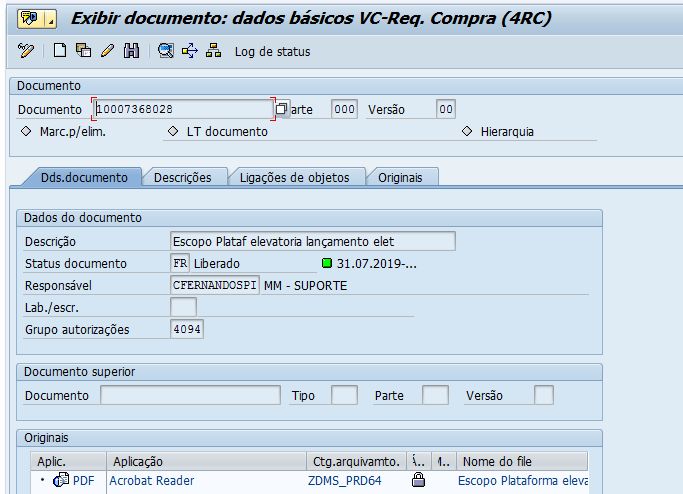This screenshot has height=494, width=683.
Task: Click the Versão field showing 00
Action: click(446, 109)
